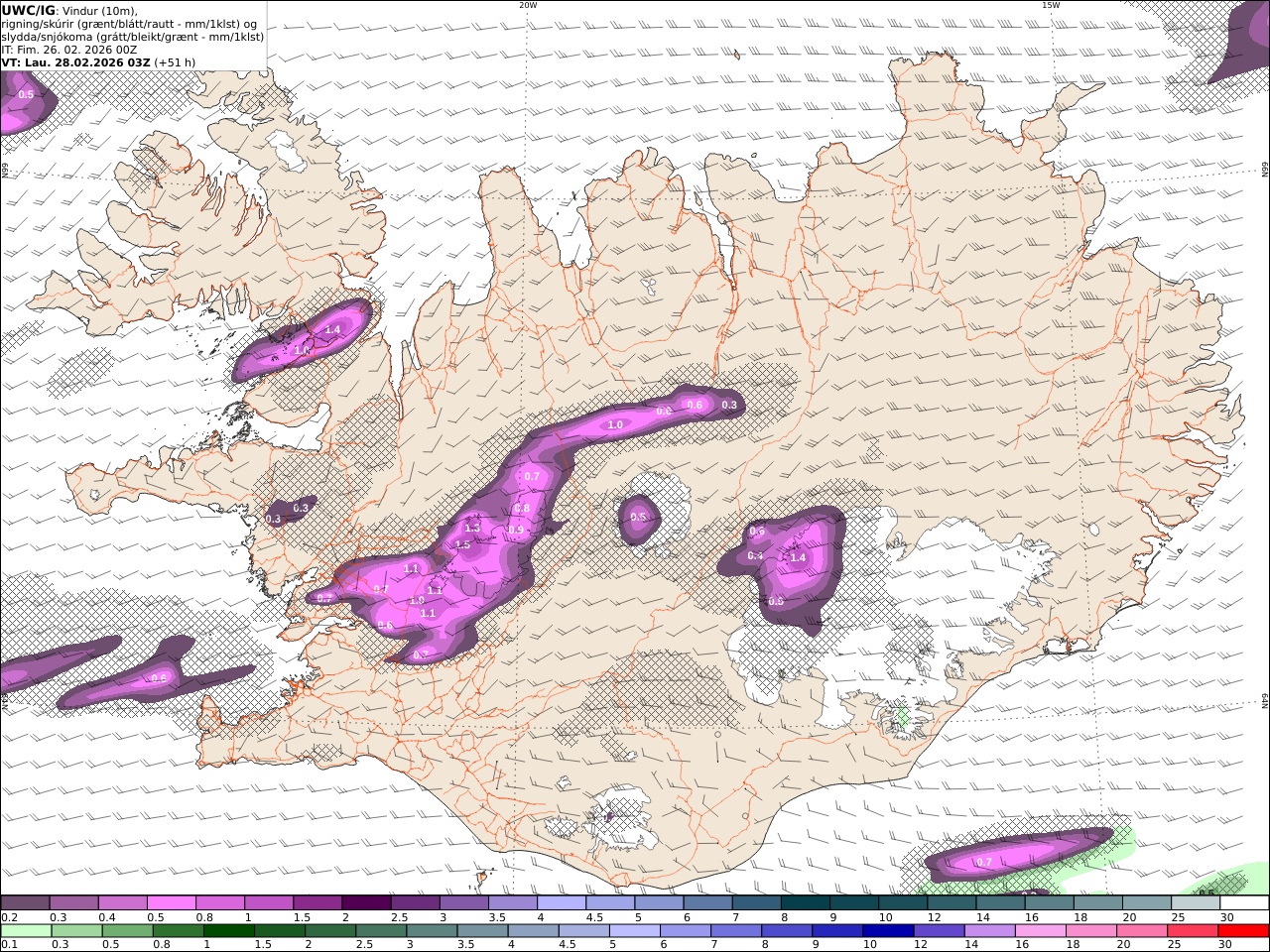The width and height of the screenshot is (1270, 952).
Task: Click the dark green 1–1.5 rain scale swatch
Action: click(228, 931)
